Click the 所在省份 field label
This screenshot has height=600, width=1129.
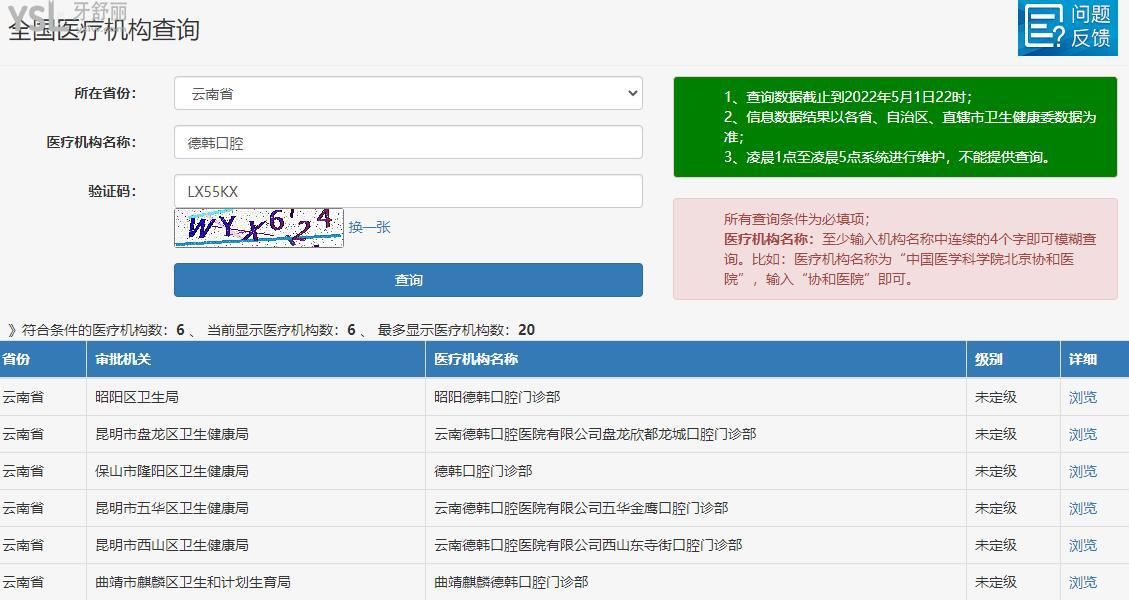(x=105, y=93)
